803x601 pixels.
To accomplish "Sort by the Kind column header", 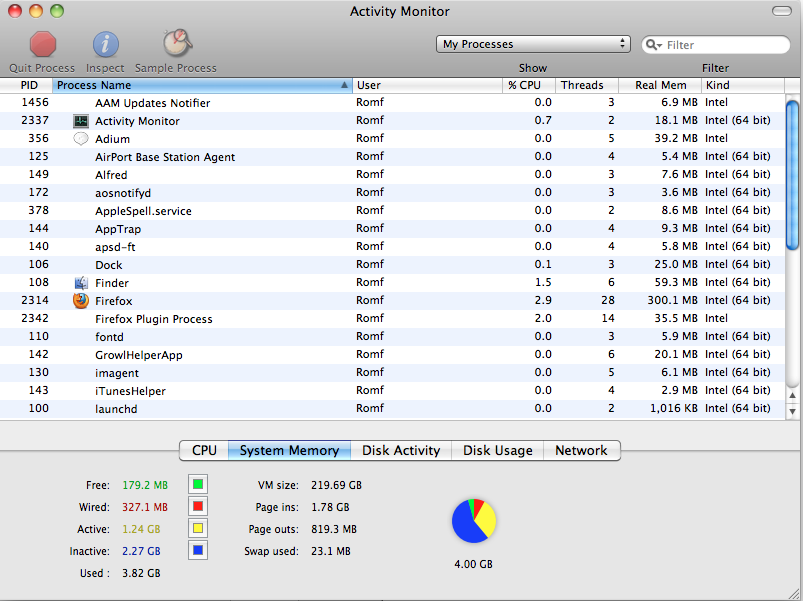I will tap(743, 85).
